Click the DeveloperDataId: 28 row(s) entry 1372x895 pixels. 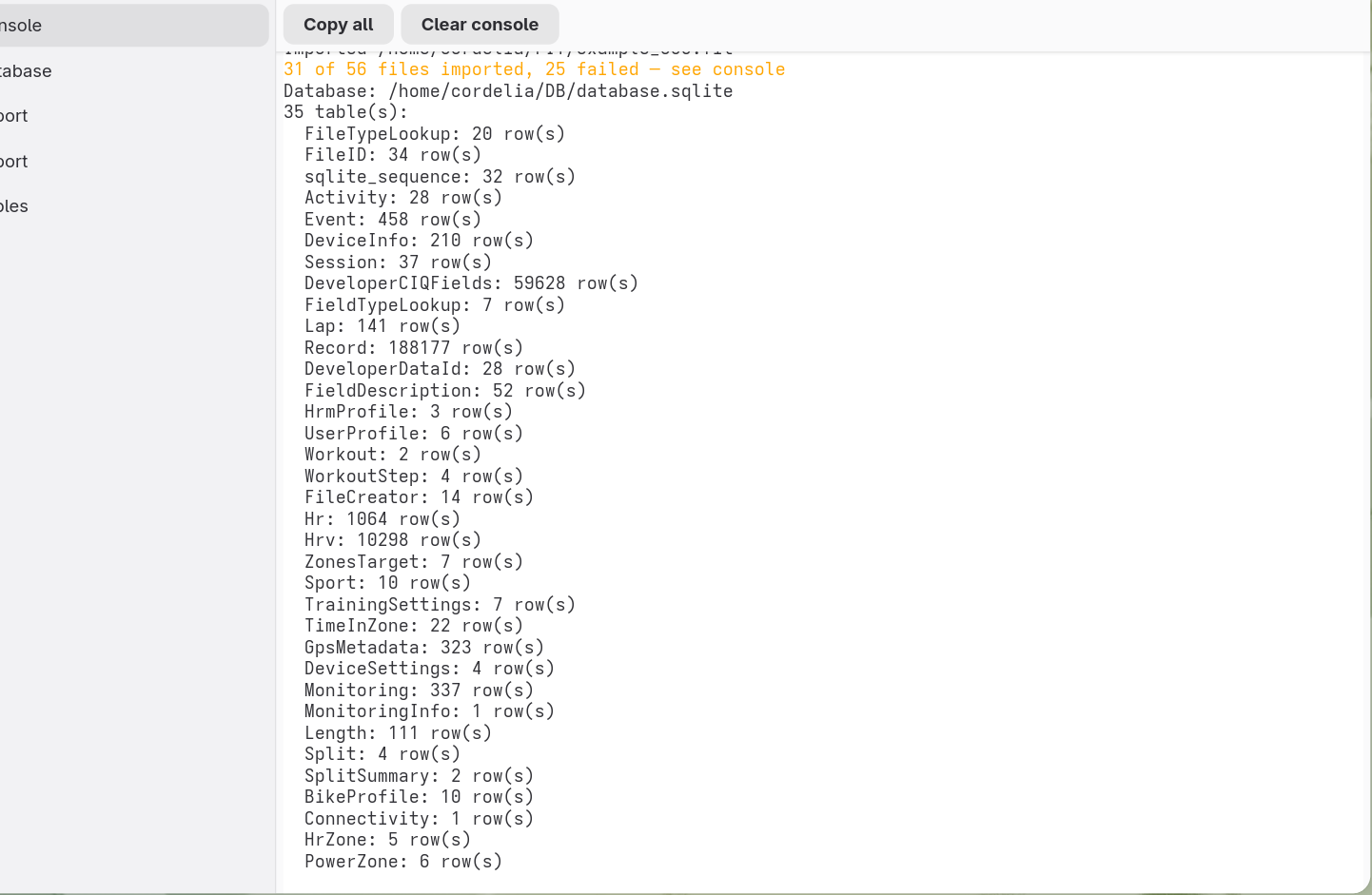pyautogui.click(x=440, y=369)
